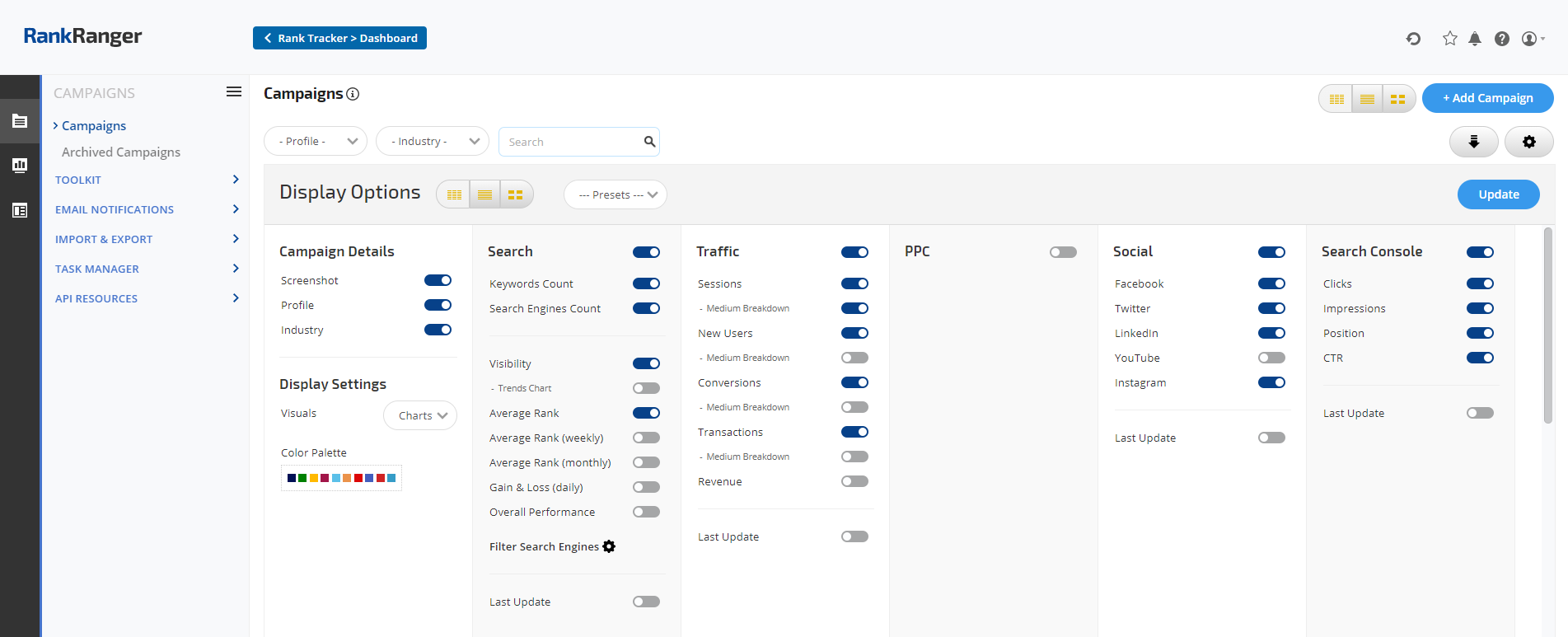Screen dimensions: 1568x637
Task: Disable the Screenshot toggle
Action: click(x=438, y=280)
